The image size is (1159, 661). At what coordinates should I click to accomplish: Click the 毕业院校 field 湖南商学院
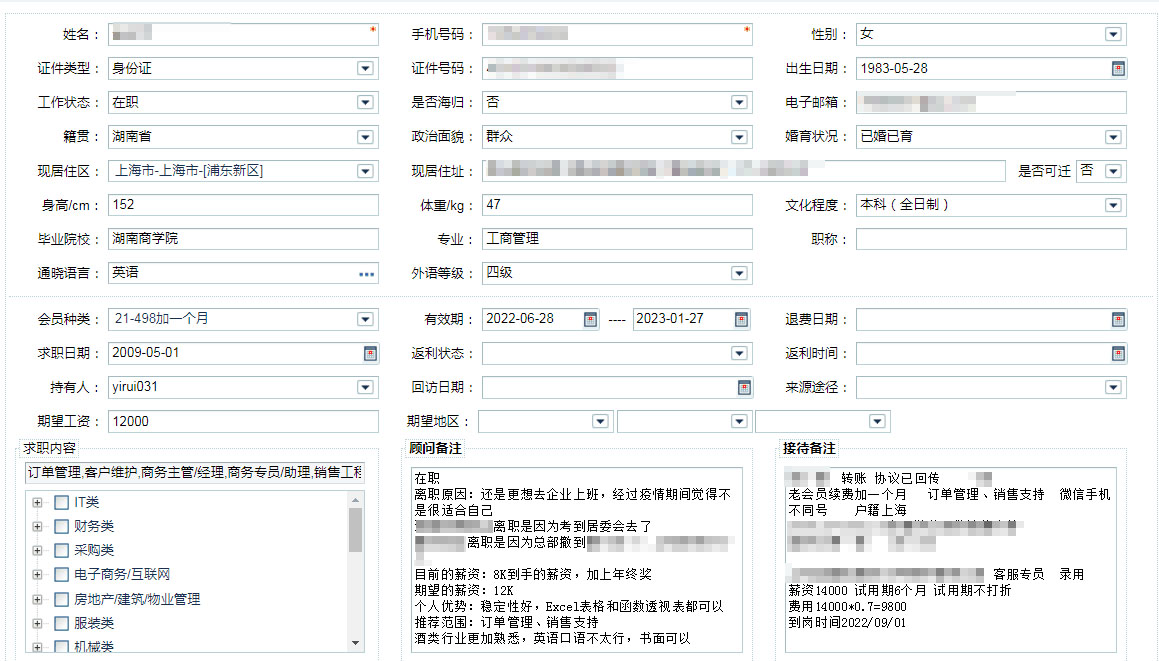tap(243, 240)
